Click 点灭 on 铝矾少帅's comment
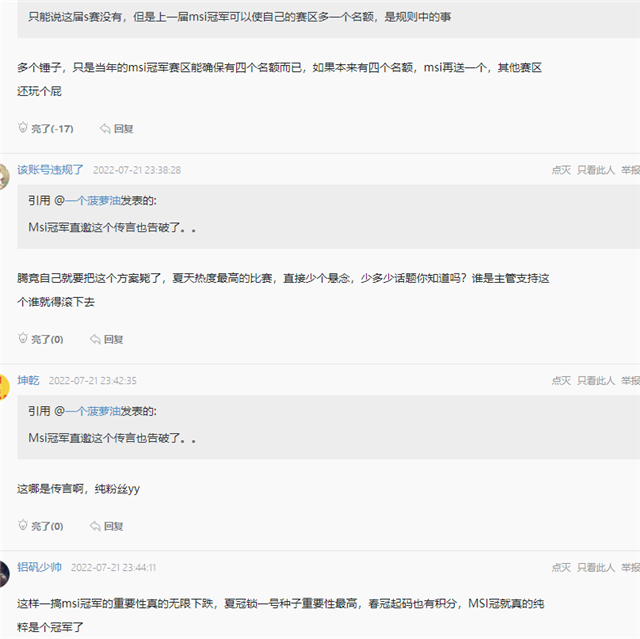This screenshot has width=640, height=639. [561, 567]
